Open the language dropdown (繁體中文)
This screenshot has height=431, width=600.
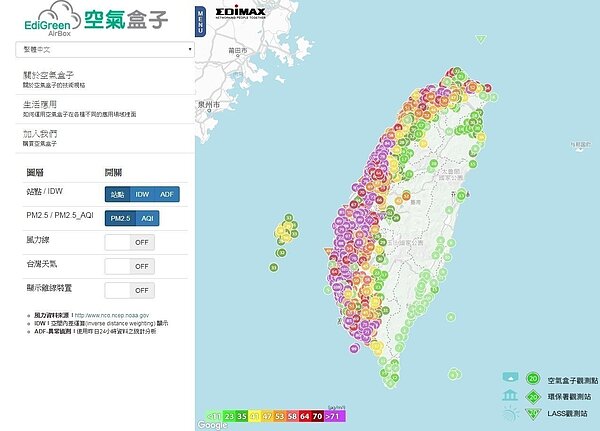tap(105, 49)
